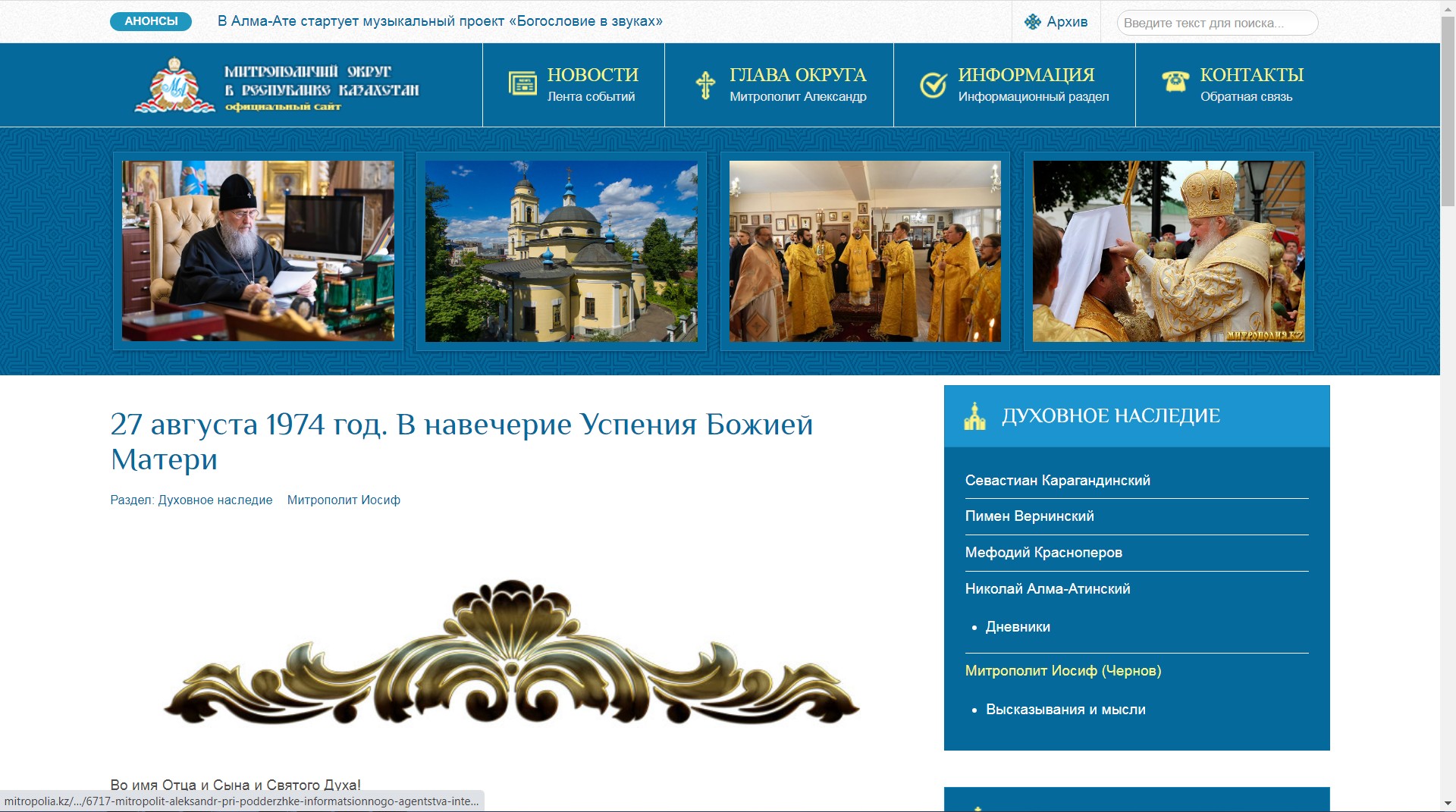This screenshot has width=1456, height=812.
Task: Click the page scrollbar thumb
Action: pyautogui.click(x=1448, y=110)
